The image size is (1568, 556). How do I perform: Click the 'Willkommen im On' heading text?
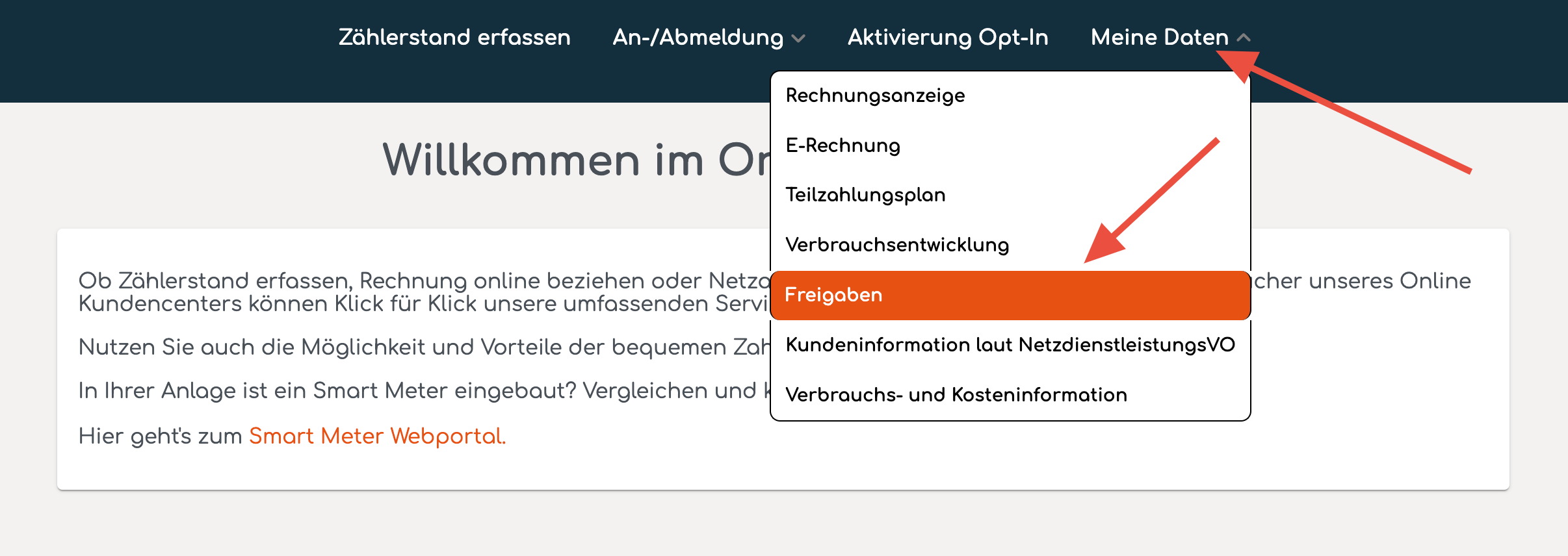[576, 160]
